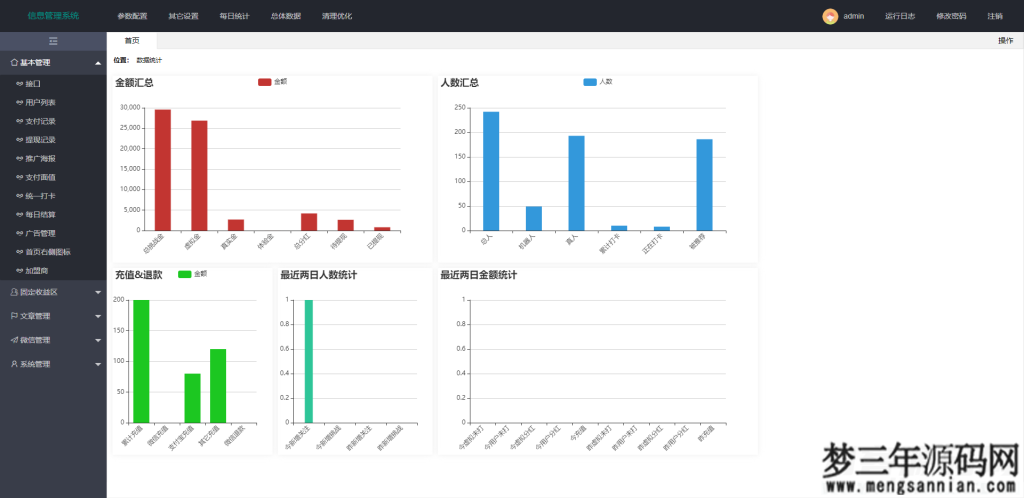
Task: Click the link icon beside 用户列表
Action: click(20, 102)
